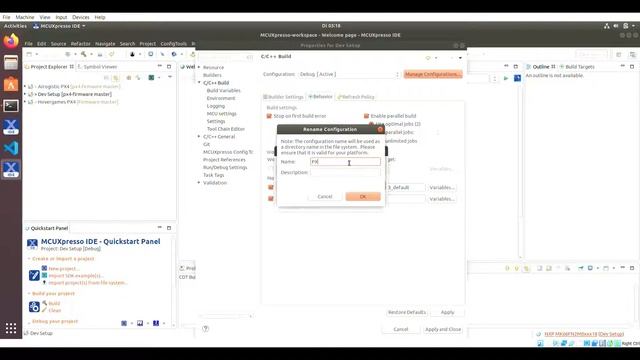Open help icon at Properties dialog bottom
This screenshot has height=360, width=640.
pos(205,329)
